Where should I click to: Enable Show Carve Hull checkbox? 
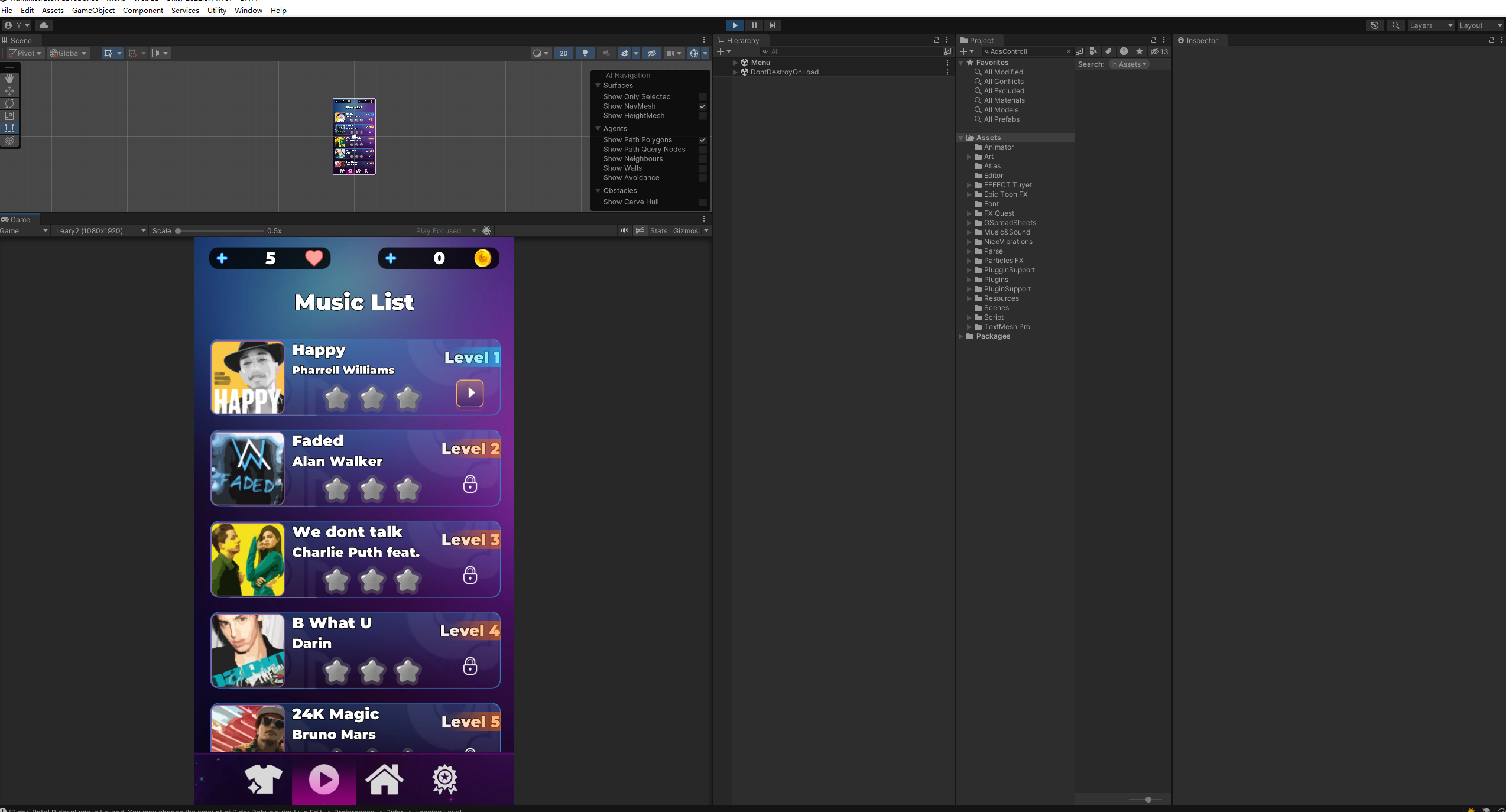click(703, 202)
